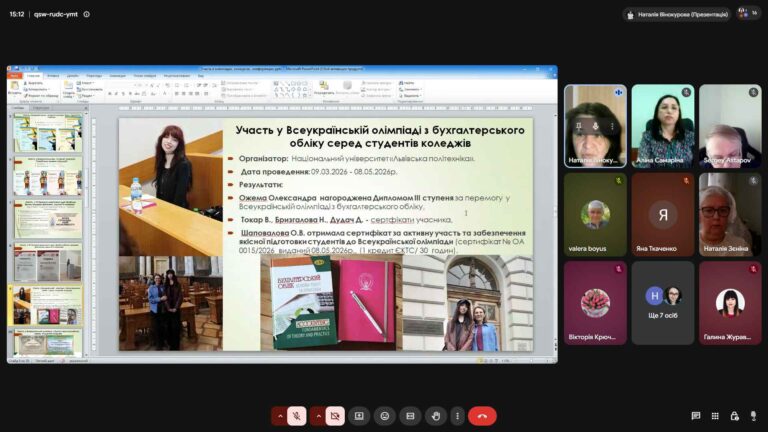
Task: Select the Наталія Зєніна video tile
Action: point(730,215)
